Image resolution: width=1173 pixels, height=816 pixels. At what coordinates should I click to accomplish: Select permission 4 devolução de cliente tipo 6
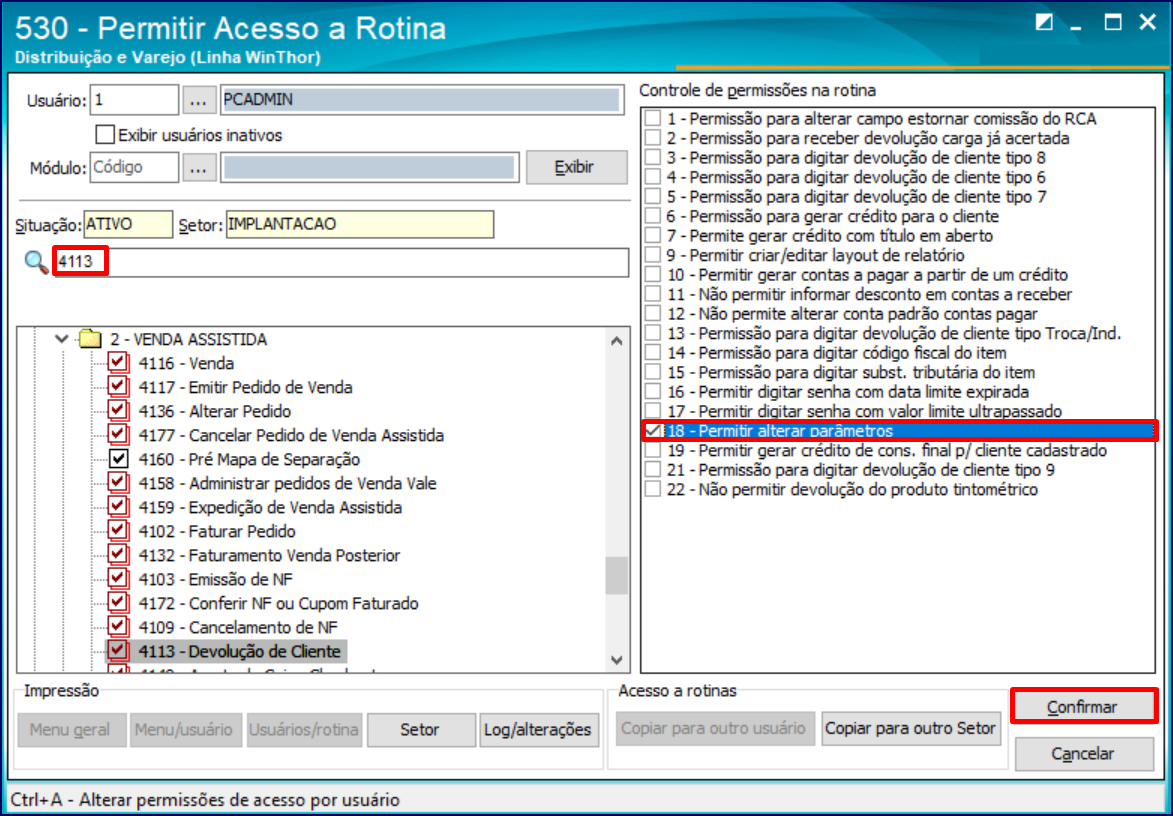856,177
